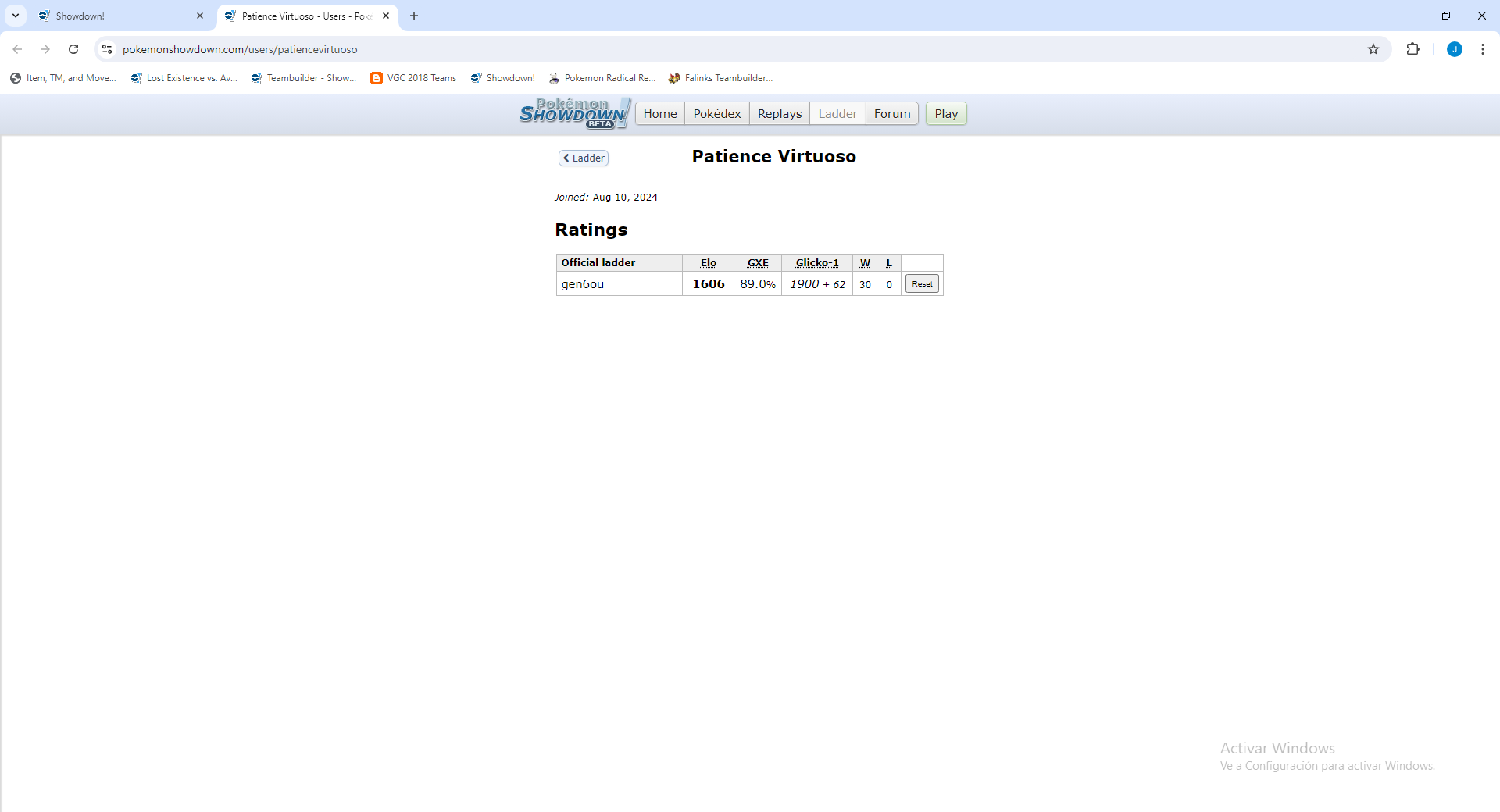Screen dimensions: 1500x812
Task: Open the Replays nav item
Action: (x=780, y=114)
